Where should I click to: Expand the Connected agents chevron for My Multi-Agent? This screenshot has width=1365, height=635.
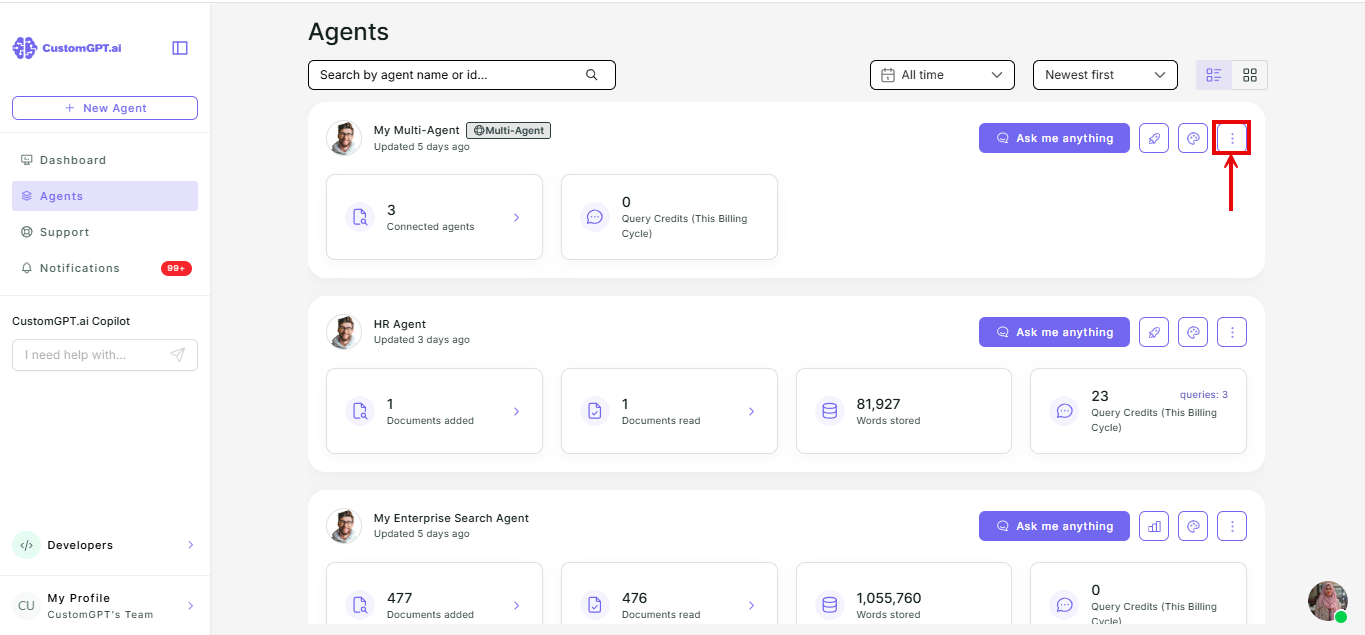point(516,217)
